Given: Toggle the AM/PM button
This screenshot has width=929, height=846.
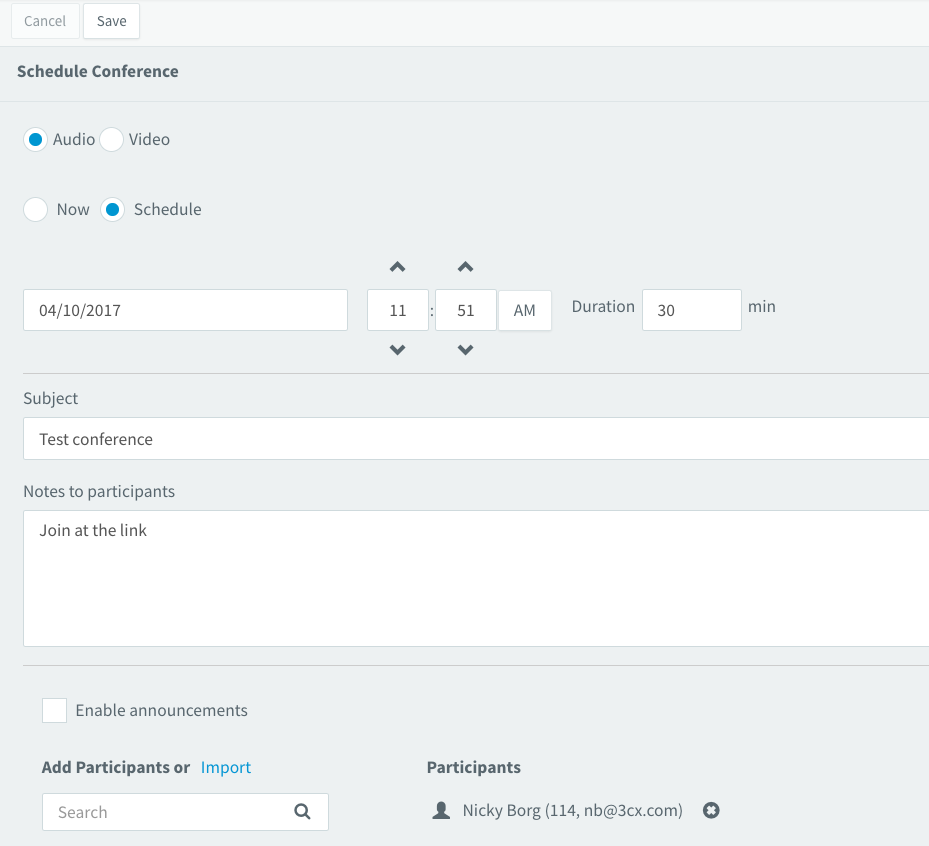Looking at the screenshot, I should pos(525,310).
